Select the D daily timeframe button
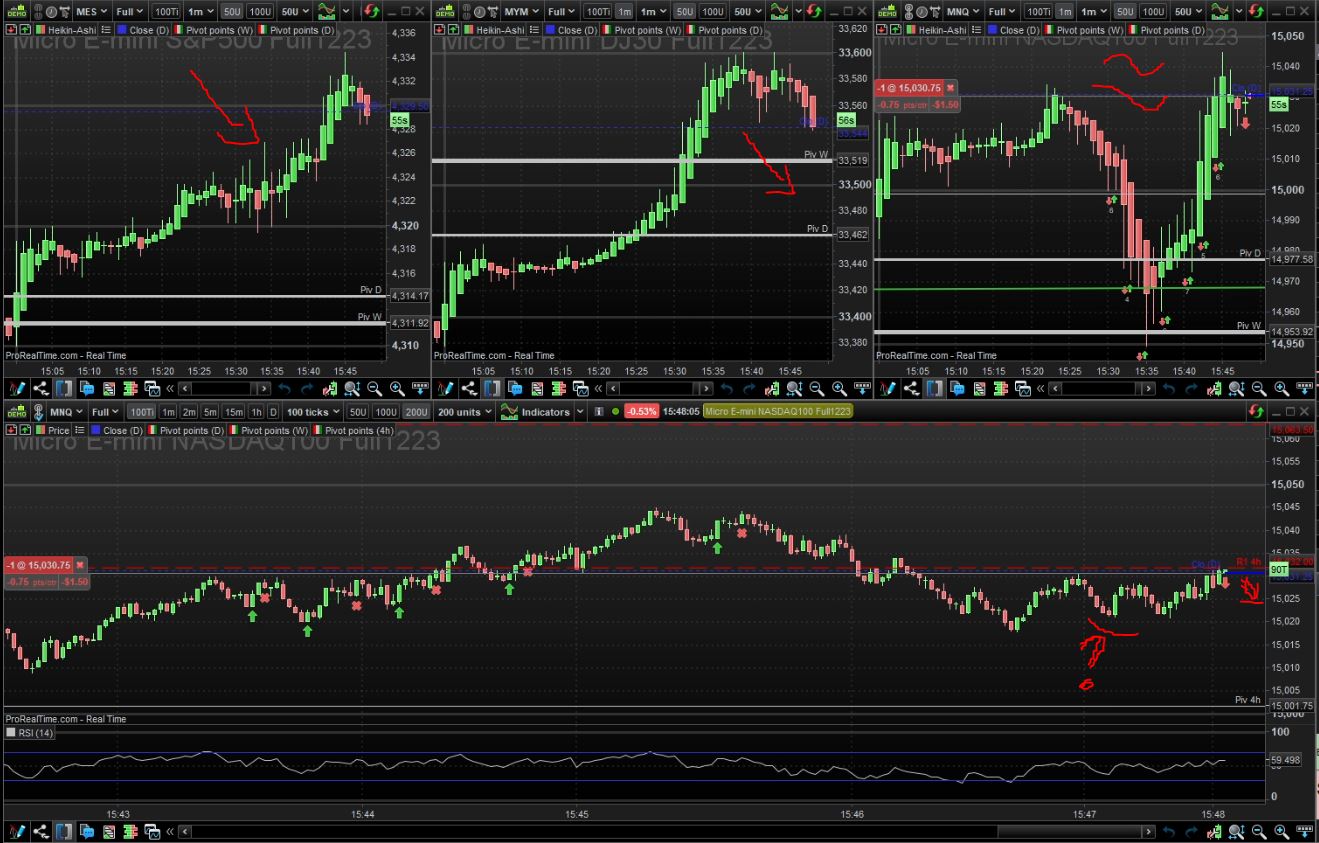Screen dimensions: 1319x843 click(273, 412)
